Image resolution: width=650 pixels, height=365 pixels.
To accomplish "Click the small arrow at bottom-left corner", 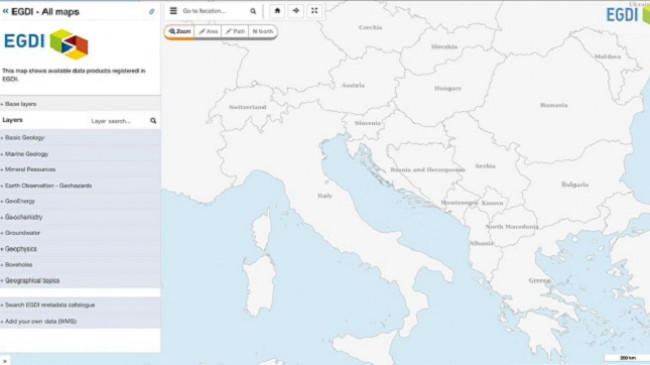I will coord(5,361).
